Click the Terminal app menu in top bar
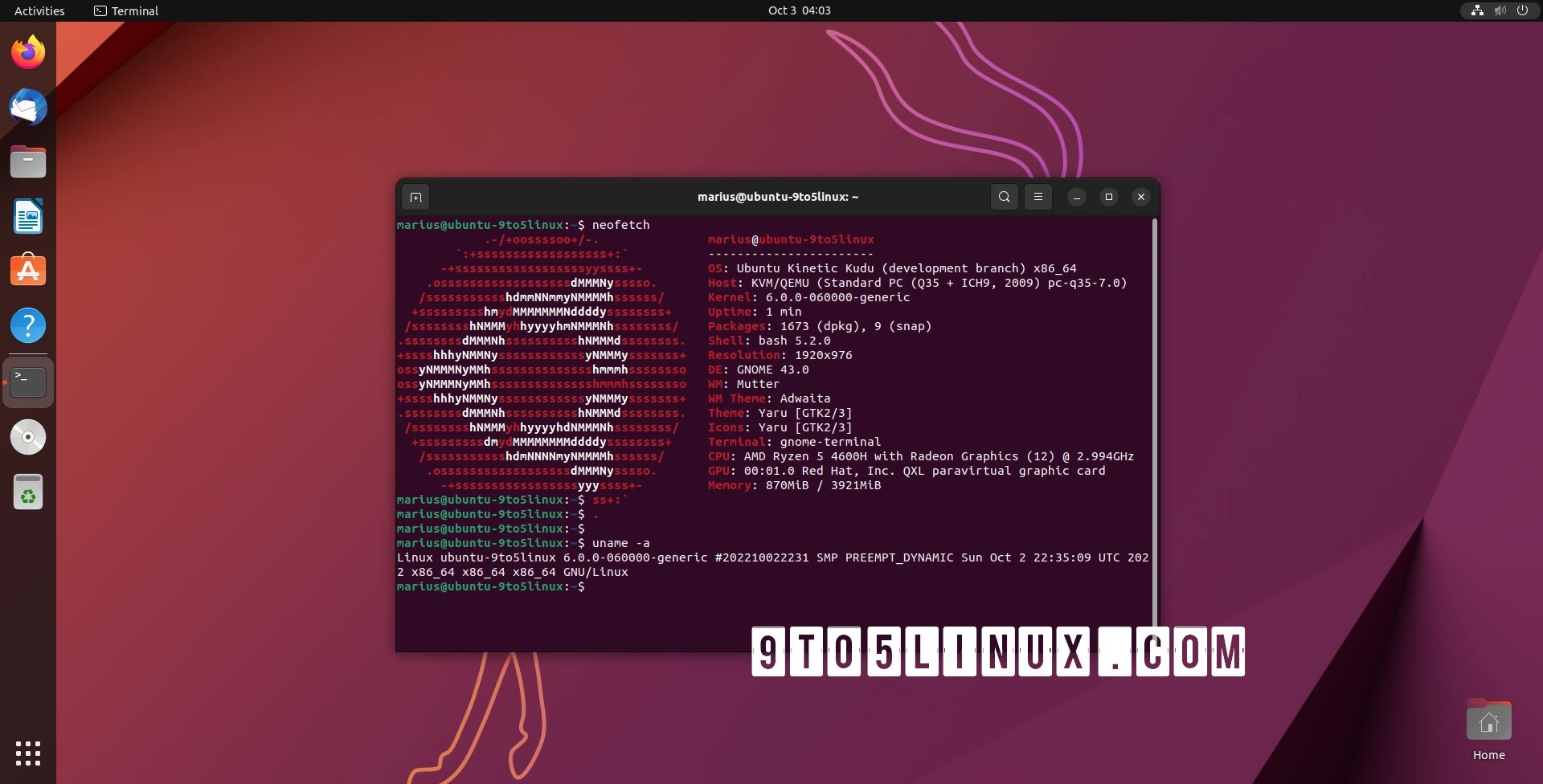Screen dimensions: 1543x784 pos(125,10)
